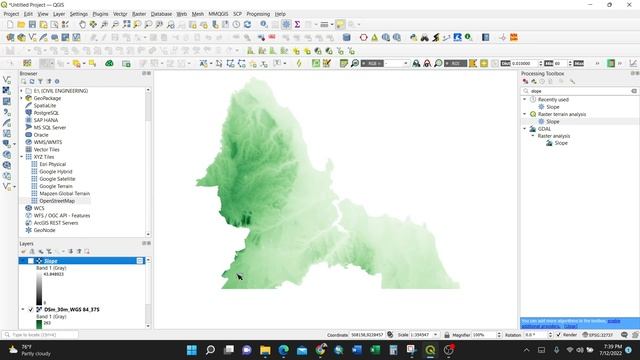Open the messages log icon in status bar
Screen dimensions: 640x360
point(624,335)
